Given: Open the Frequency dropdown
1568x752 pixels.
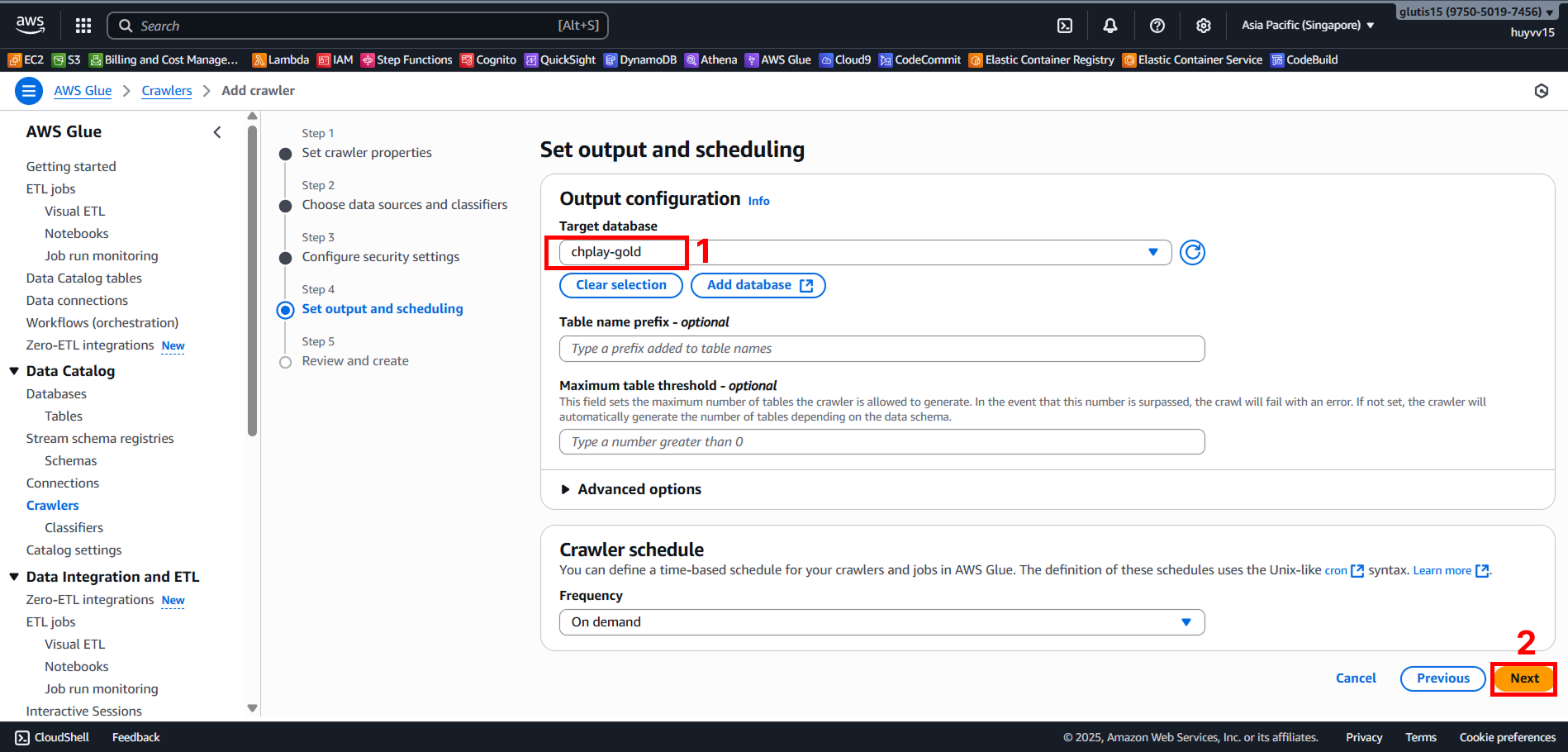Looking at the screenshot, I should point(881,622).
